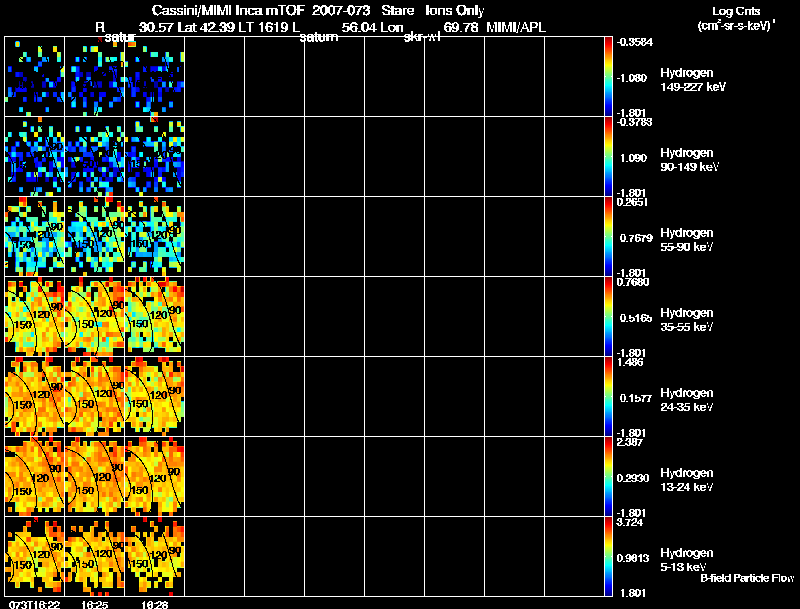Pick the 55-90 keV image in the 073T16:22 column
Viewport: 800px width, 609px height.
tap(35, 237)
